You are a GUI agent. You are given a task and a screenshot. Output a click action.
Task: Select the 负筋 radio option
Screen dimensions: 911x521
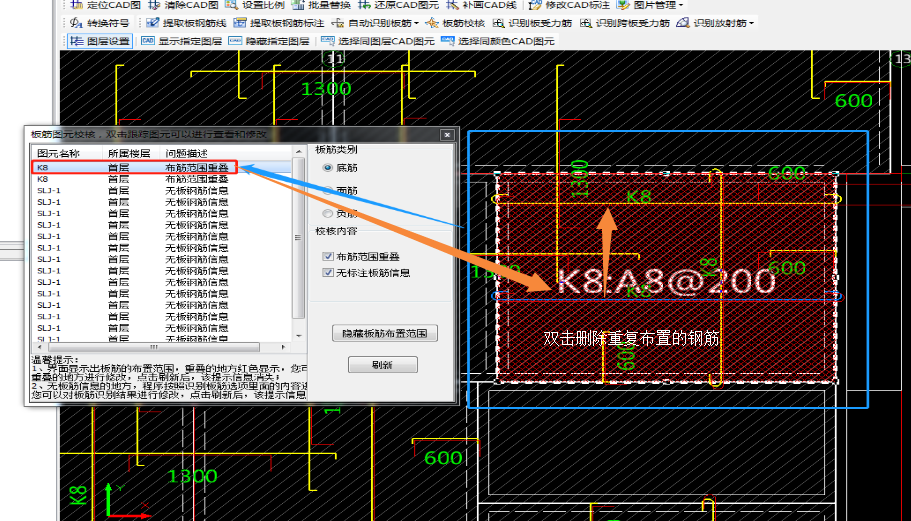[328, 213]
